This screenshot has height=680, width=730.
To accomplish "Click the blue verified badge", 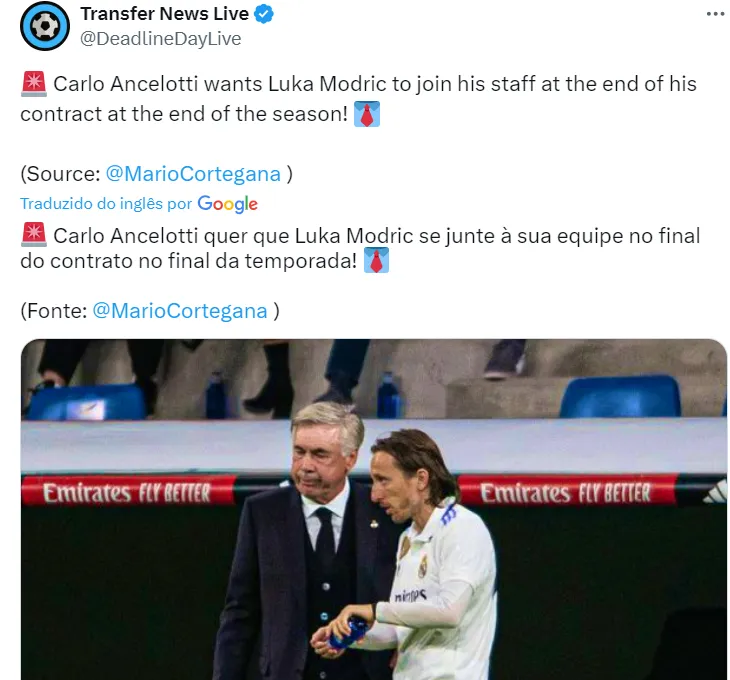I will 264,14.
